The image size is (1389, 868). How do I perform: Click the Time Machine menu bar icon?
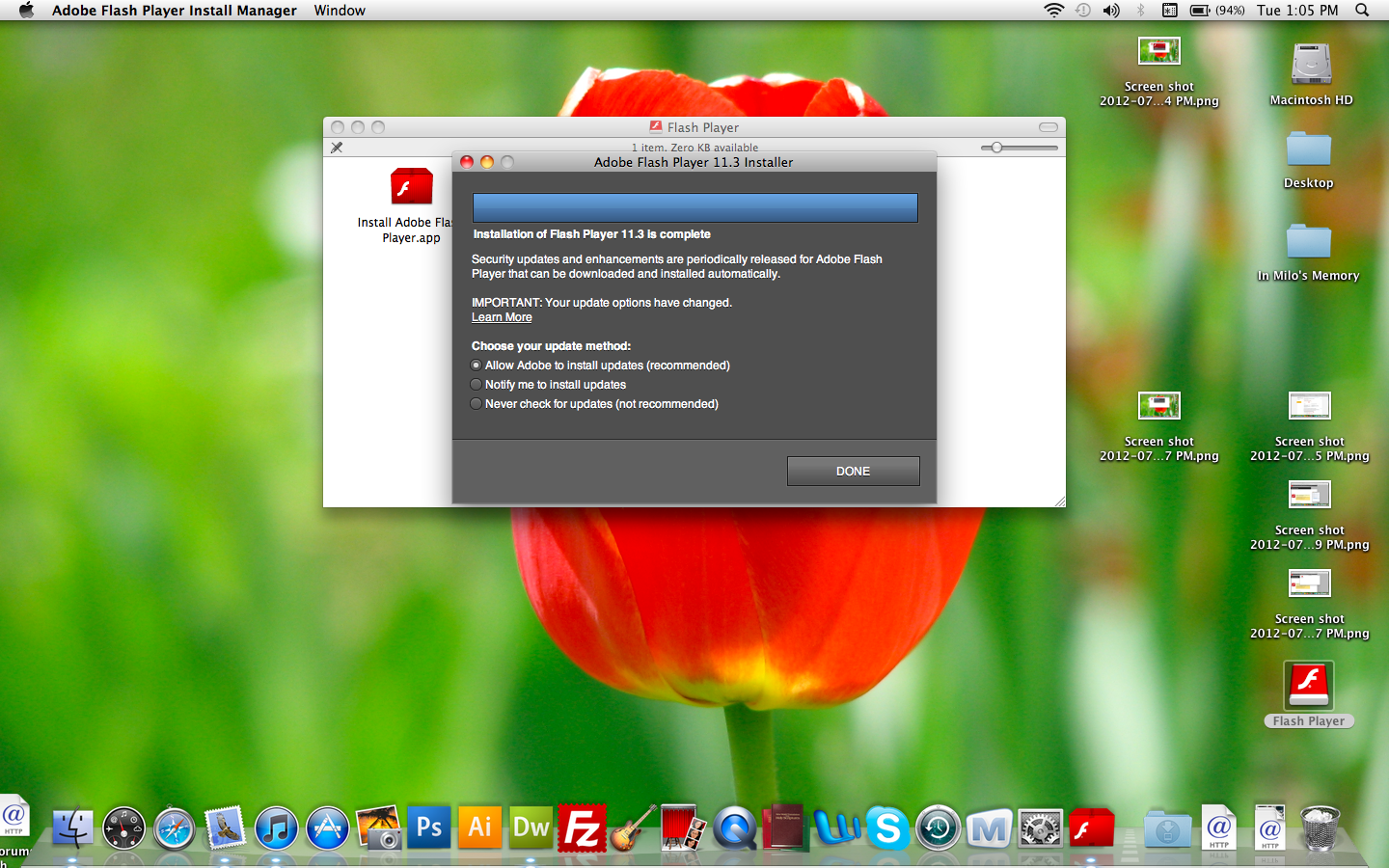(x=1083, y=10)
